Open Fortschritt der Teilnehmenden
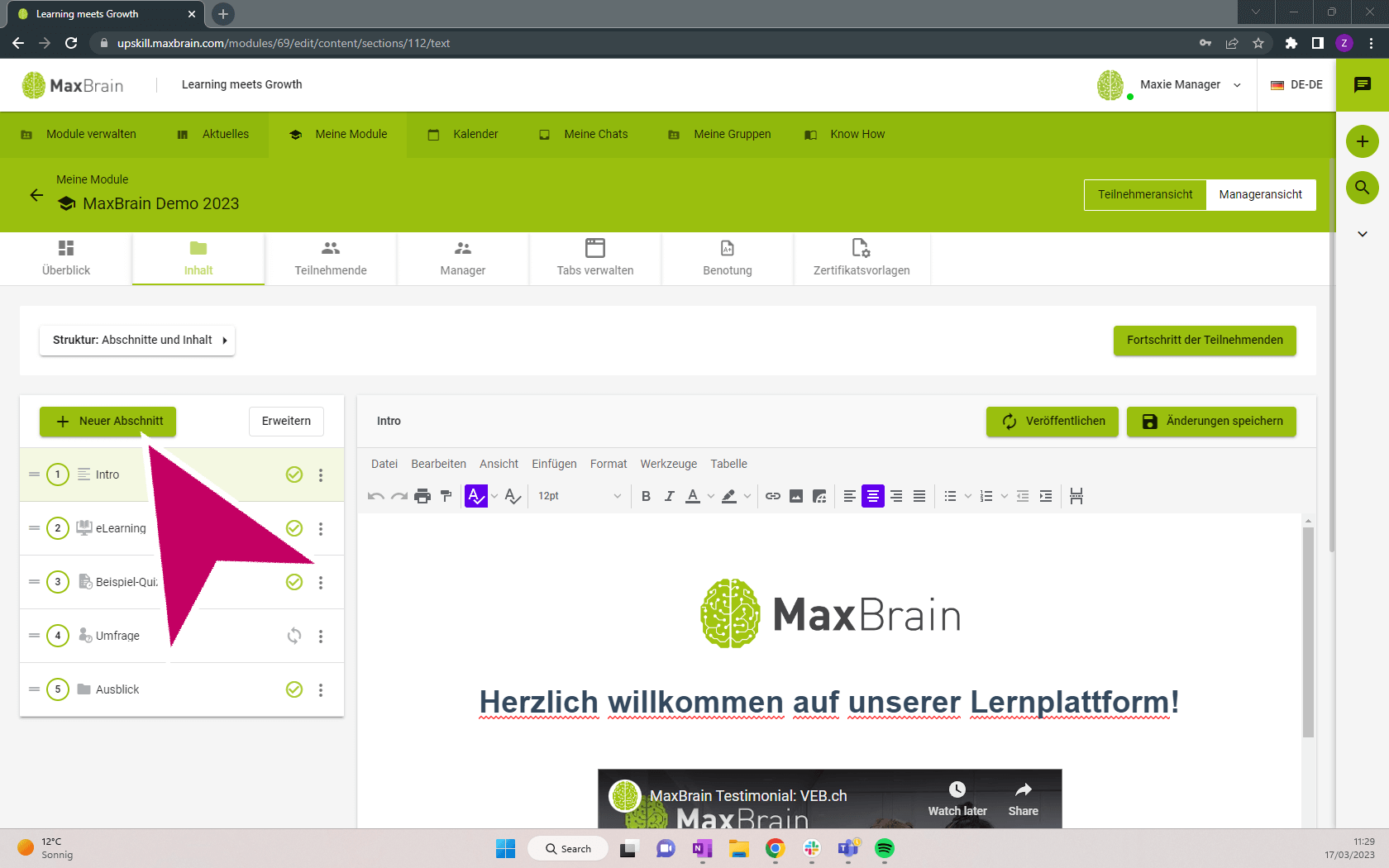This screenshot has height=868, width=1389. click(x=1205, y=341)
